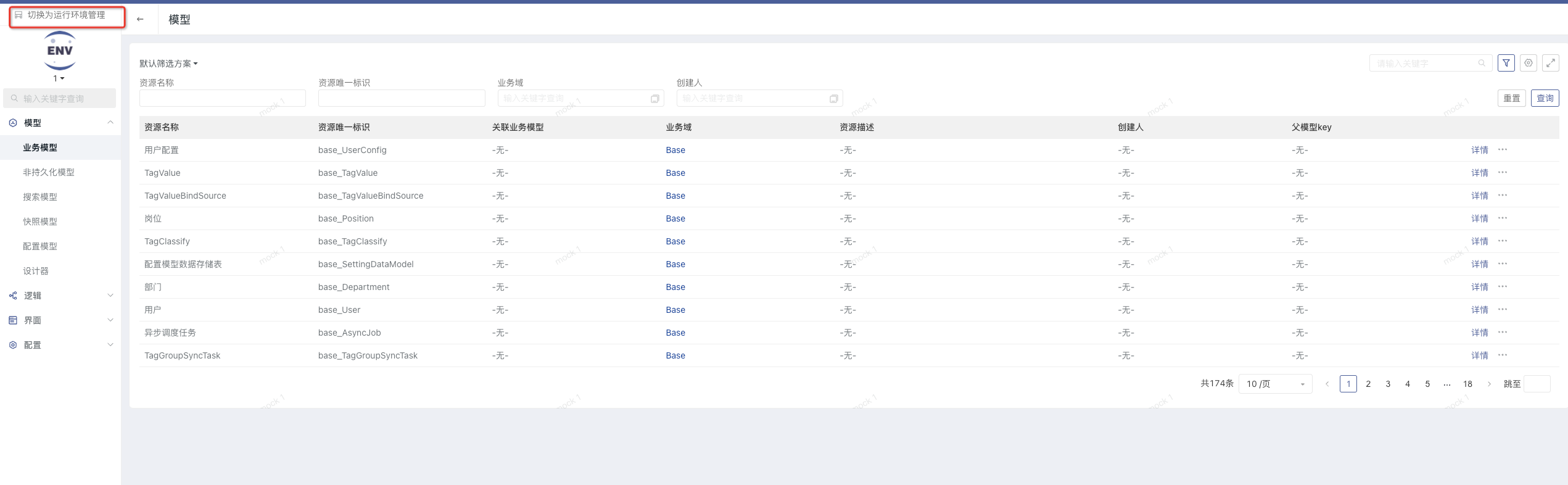This screenshot has width=1568, height=485.
Task: Open more actions for TagValue row
Action: click(1503, 173)
